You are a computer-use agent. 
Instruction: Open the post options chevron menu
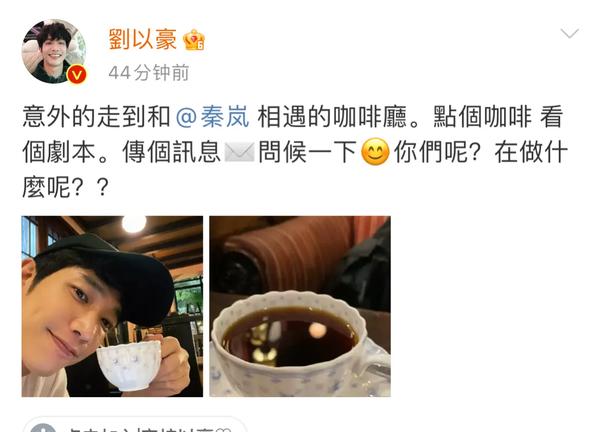point(569,33)
